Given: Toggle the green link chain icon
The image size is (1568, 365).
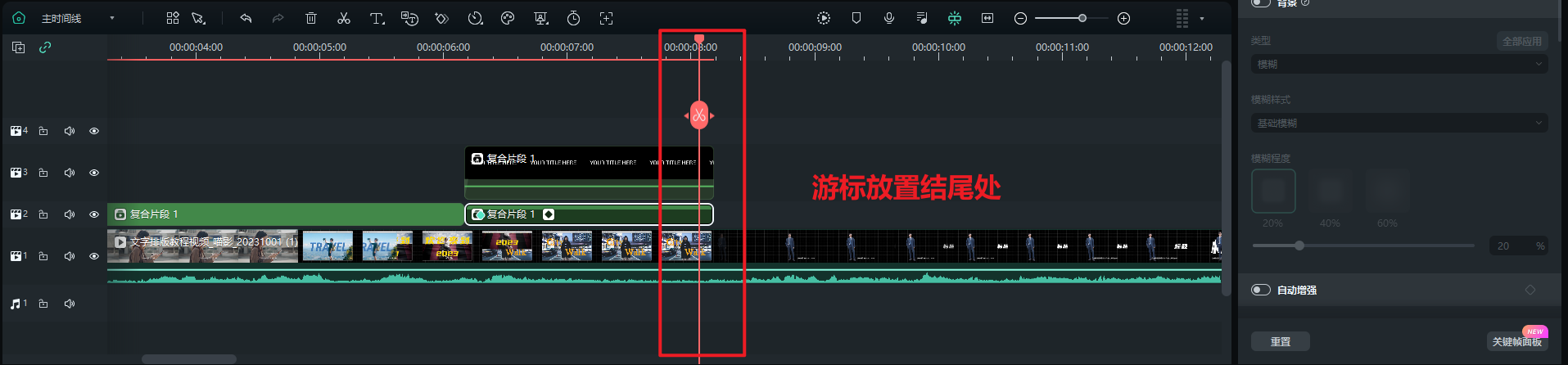Looking at the screenshot, I should point(45,47).
